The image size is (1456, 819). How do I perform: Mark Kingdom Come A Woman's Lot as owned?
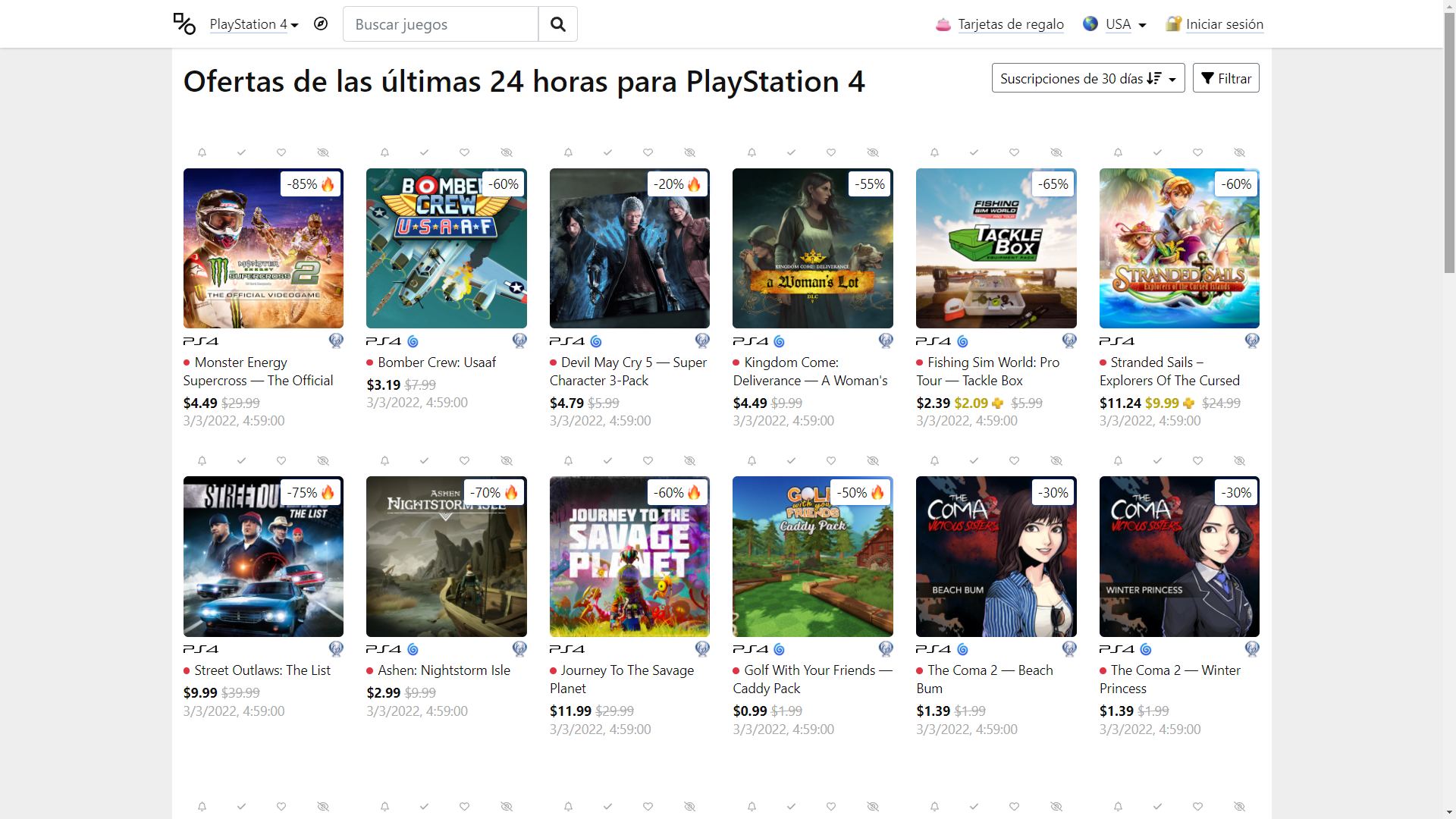(x=791, y=152)
